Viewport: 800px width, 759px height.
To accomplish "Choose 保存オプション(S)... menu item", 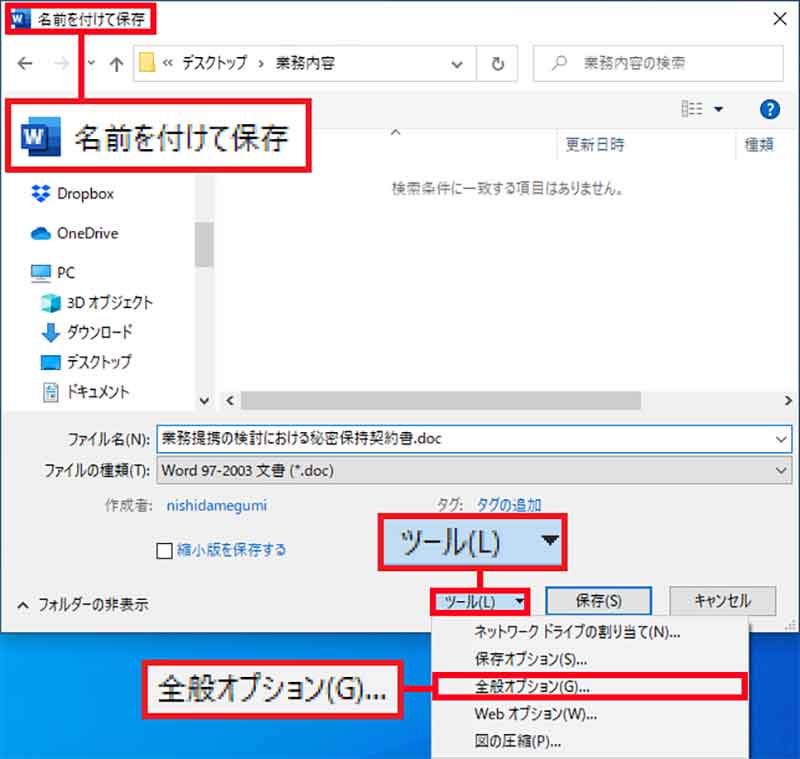I will point(590,659).
